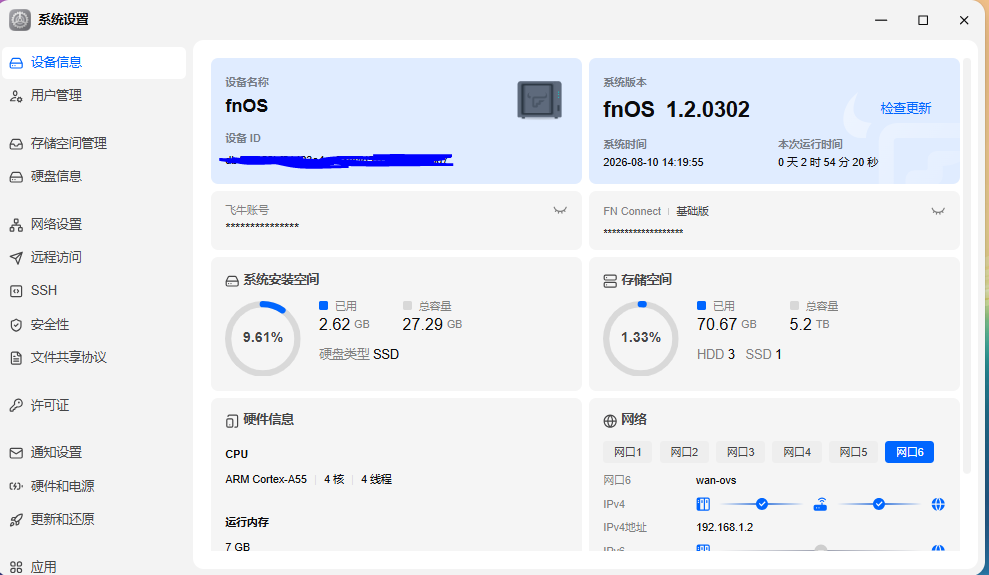Click the 70.67 GB used storage value
The height and width of the screenshot is (575, 989).
(727, 324)
